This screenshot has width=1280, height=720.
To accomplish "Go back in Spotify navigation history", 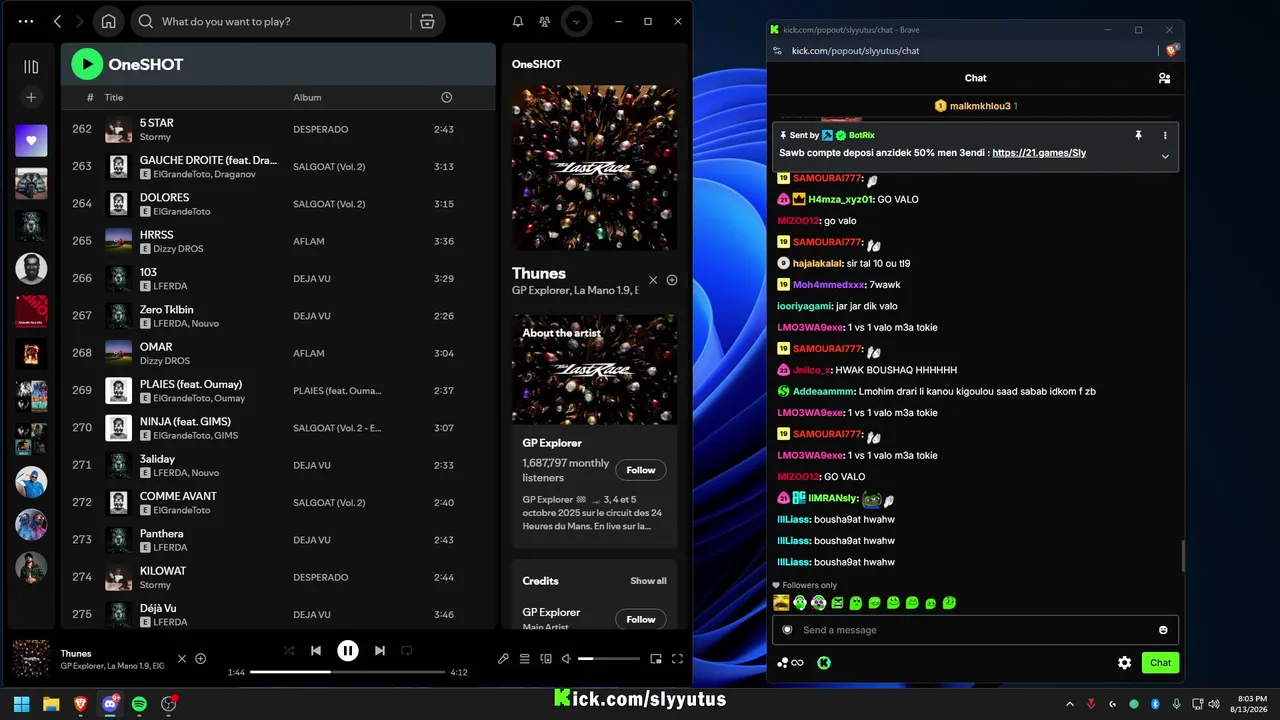I will point(57,21).
